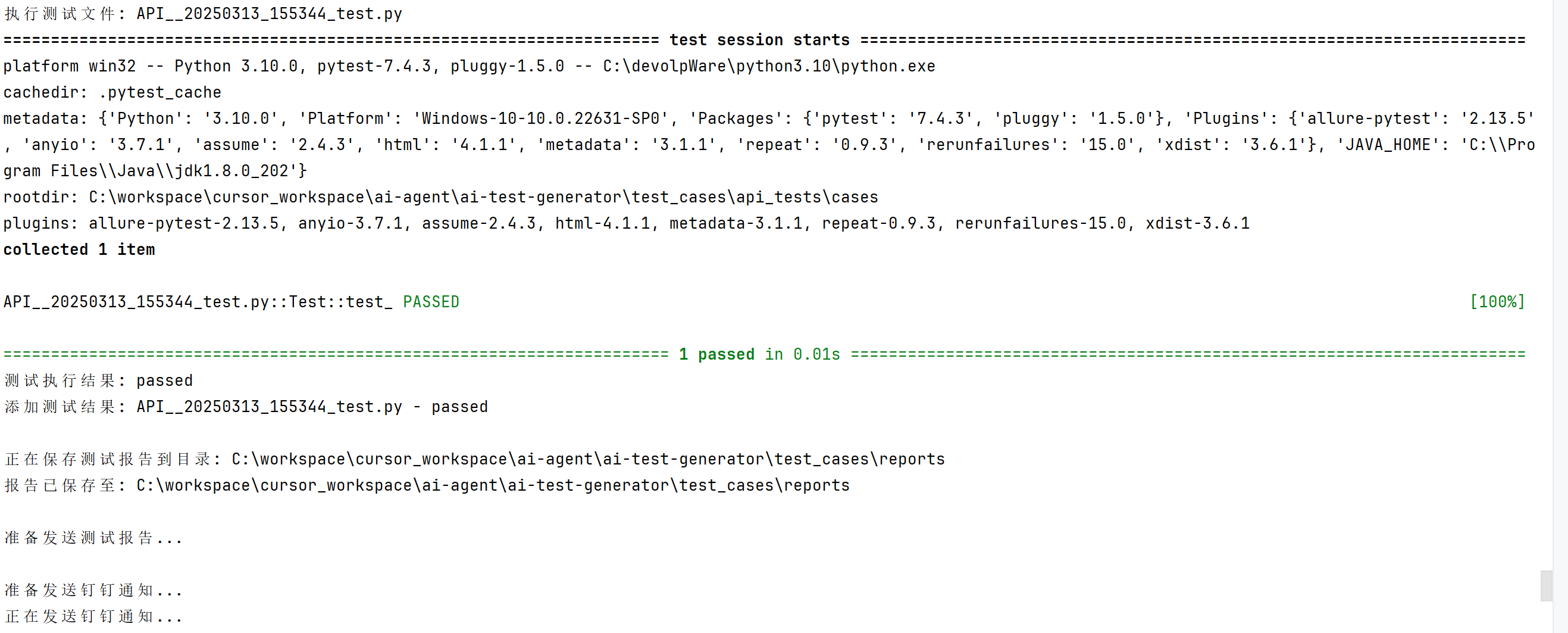Click the plugins list line
Image resolution: width=1568 pixels, height=633 pixels.
627,223
